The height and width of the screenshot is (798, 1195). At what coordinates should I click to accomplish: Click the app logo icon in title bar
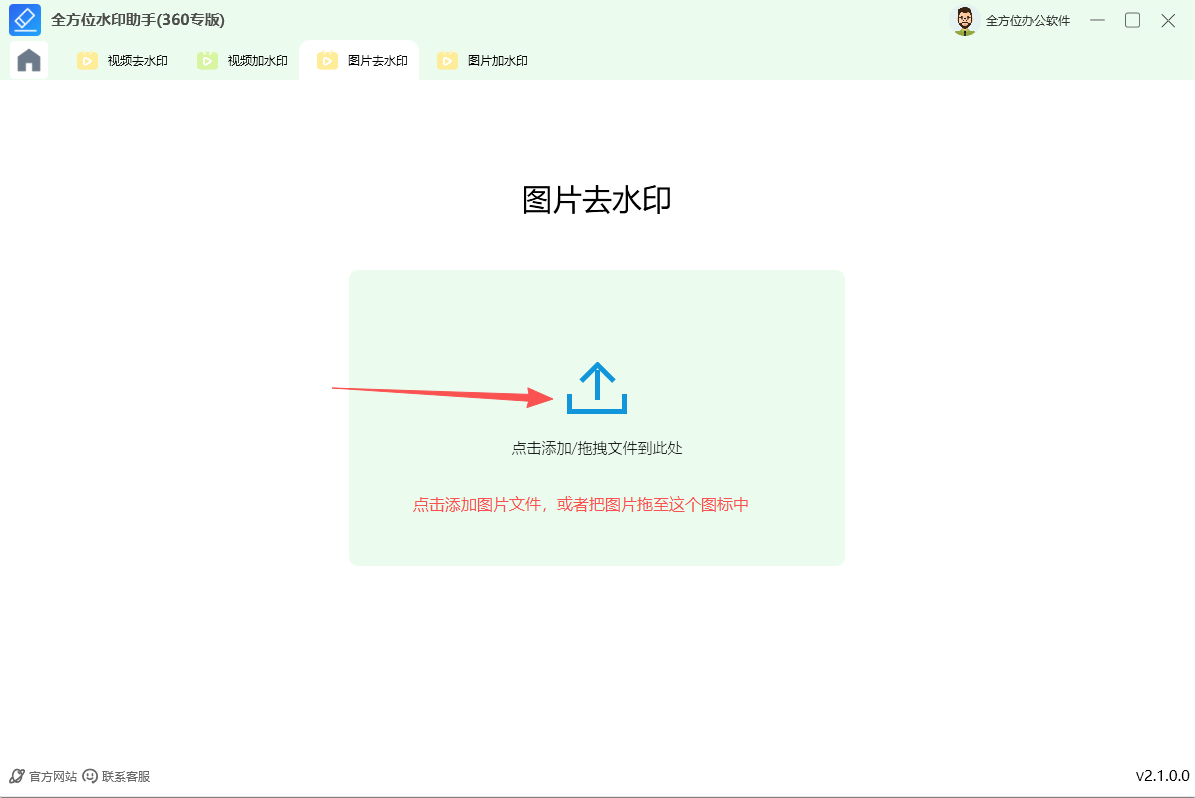[x=25, y=19]
